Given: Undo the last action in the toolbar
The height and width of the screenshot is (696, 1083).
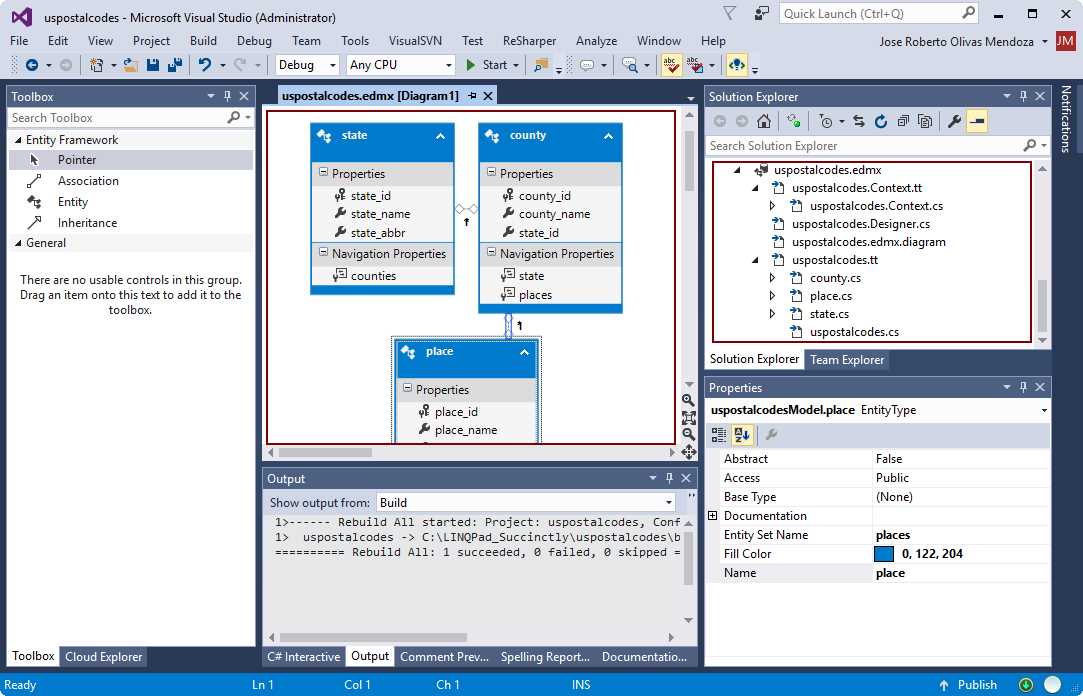Looking at the screenshot, I should point(205,65).
